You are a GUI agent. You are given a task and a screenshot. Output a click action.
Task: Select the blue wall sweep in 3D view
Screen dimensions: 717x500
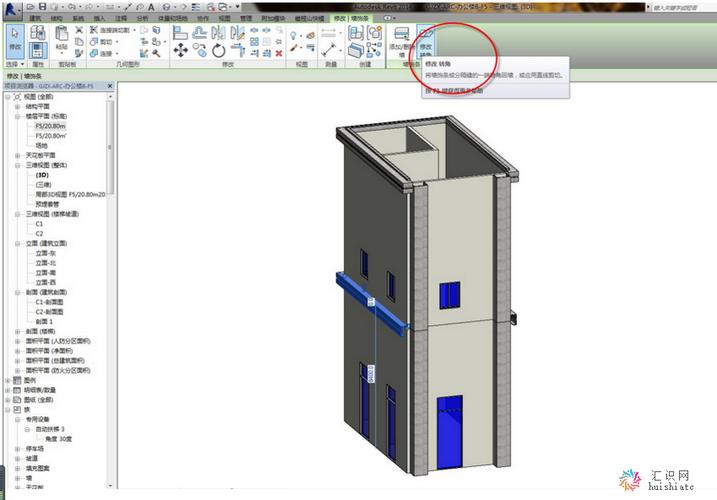click(x=371, y=305)
